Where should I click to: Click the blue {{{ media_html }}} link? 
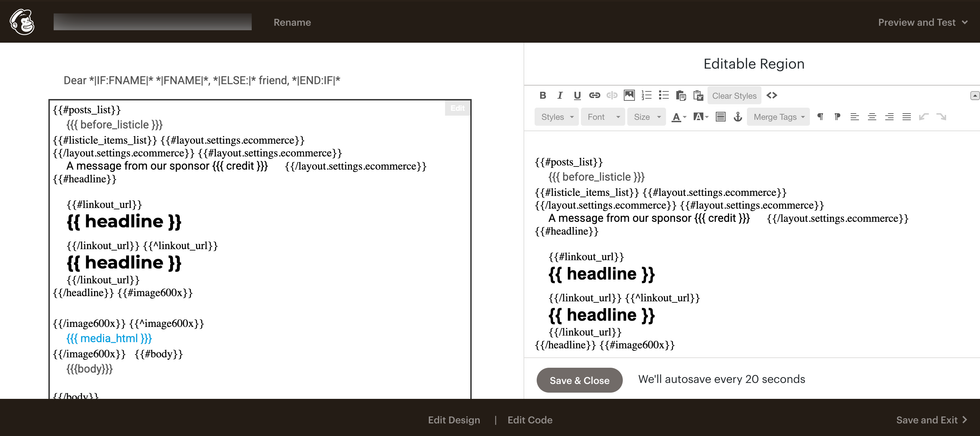click(109, 339)
